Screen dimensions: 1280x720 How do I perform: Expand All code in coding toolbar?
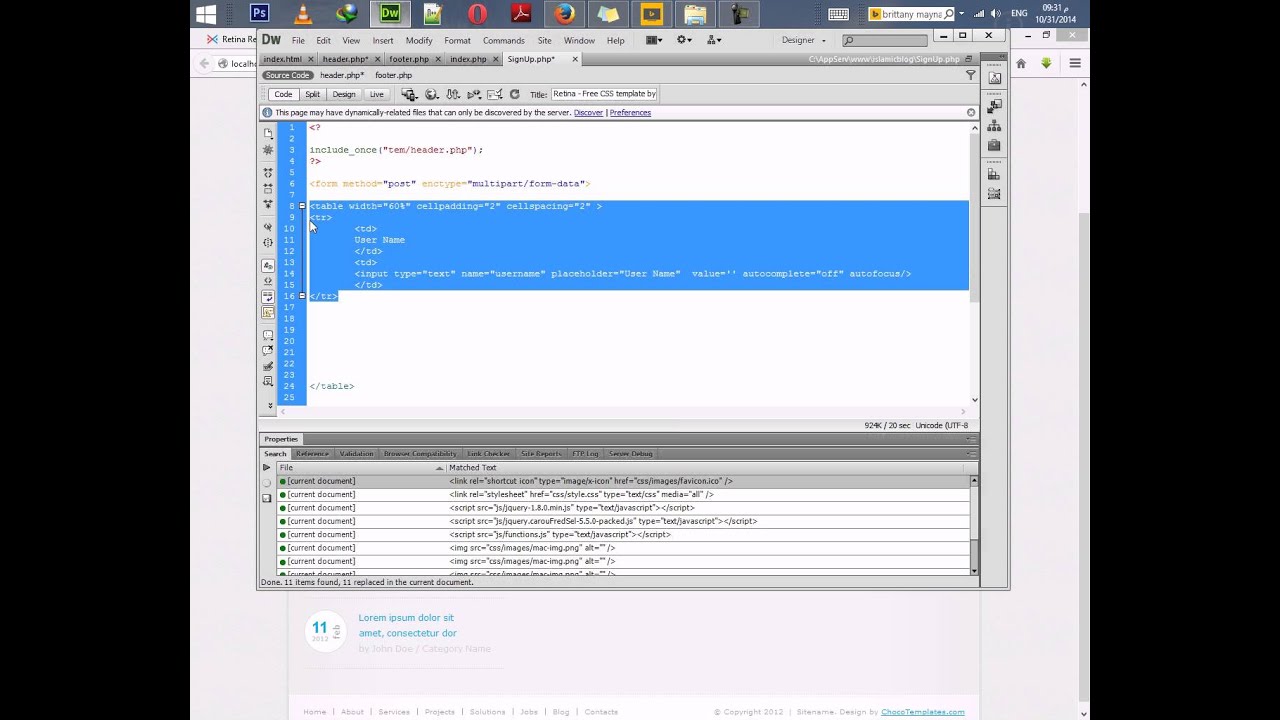[x=268, y=204]
